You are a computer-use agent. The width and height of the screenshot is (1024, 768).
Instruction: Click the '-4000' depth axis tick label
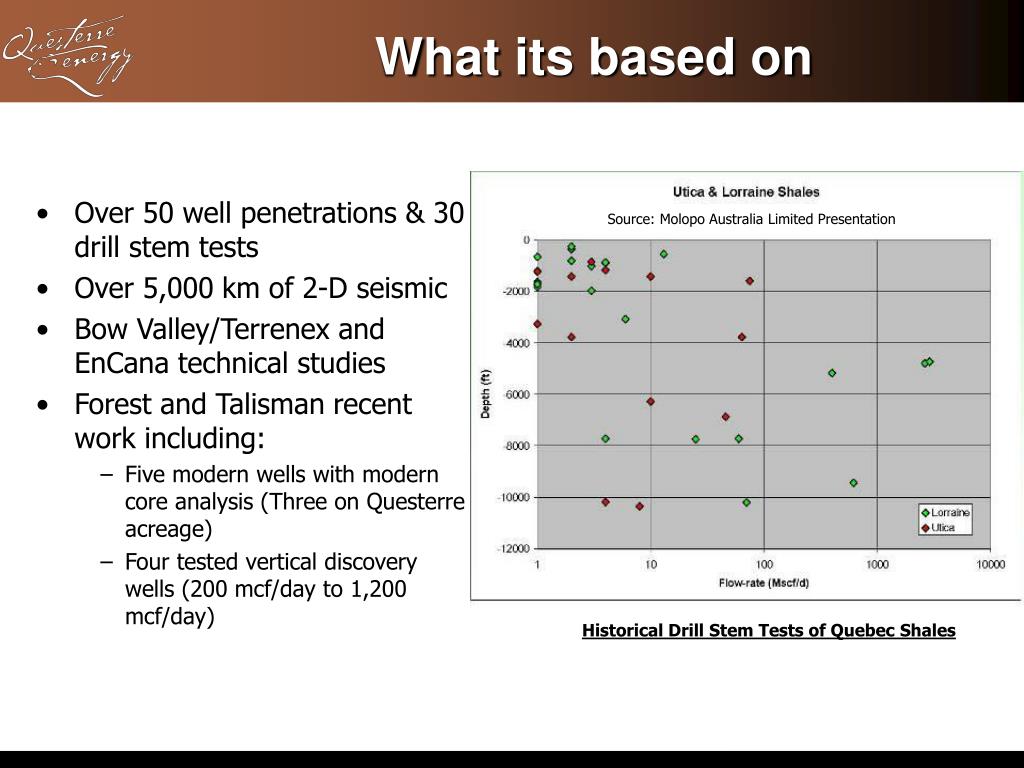[516, 343]
